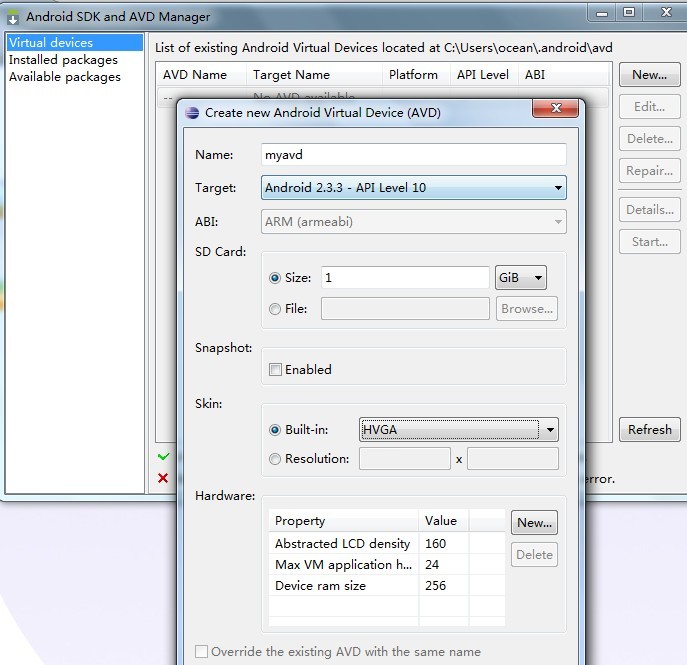Screen dimensions: 687x665
Task: Click the value 24 in hardware table
Action: pyautogui.click(x=432, y=565)
